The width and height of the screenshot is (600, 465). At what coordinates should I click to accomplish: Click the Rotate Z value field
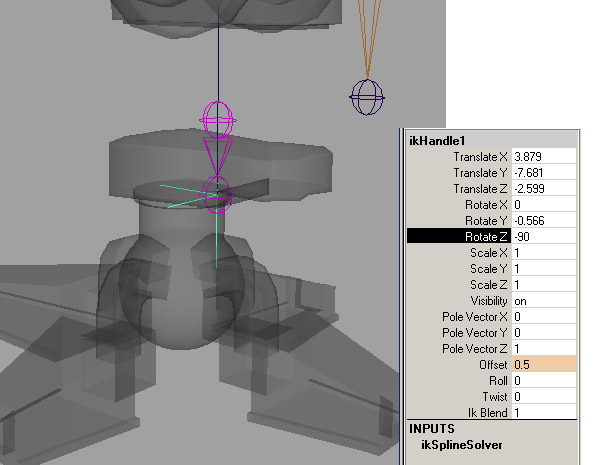[544, 237]
